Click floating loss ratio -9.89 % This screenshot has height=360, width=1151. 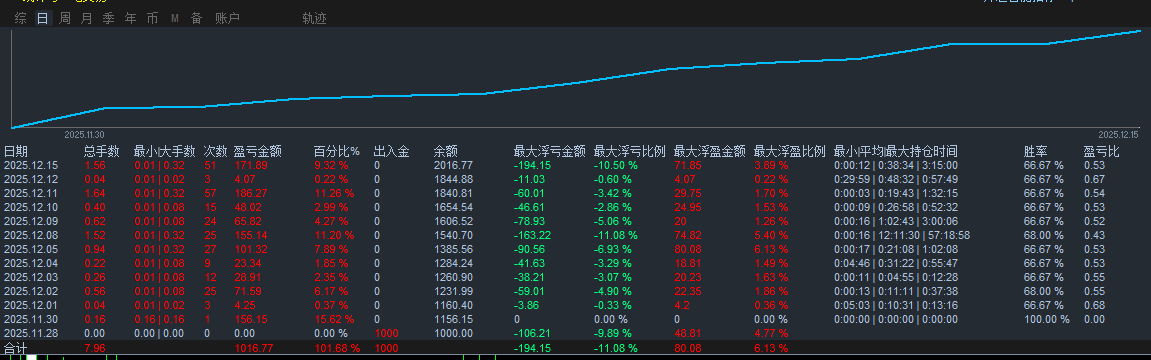614,333
